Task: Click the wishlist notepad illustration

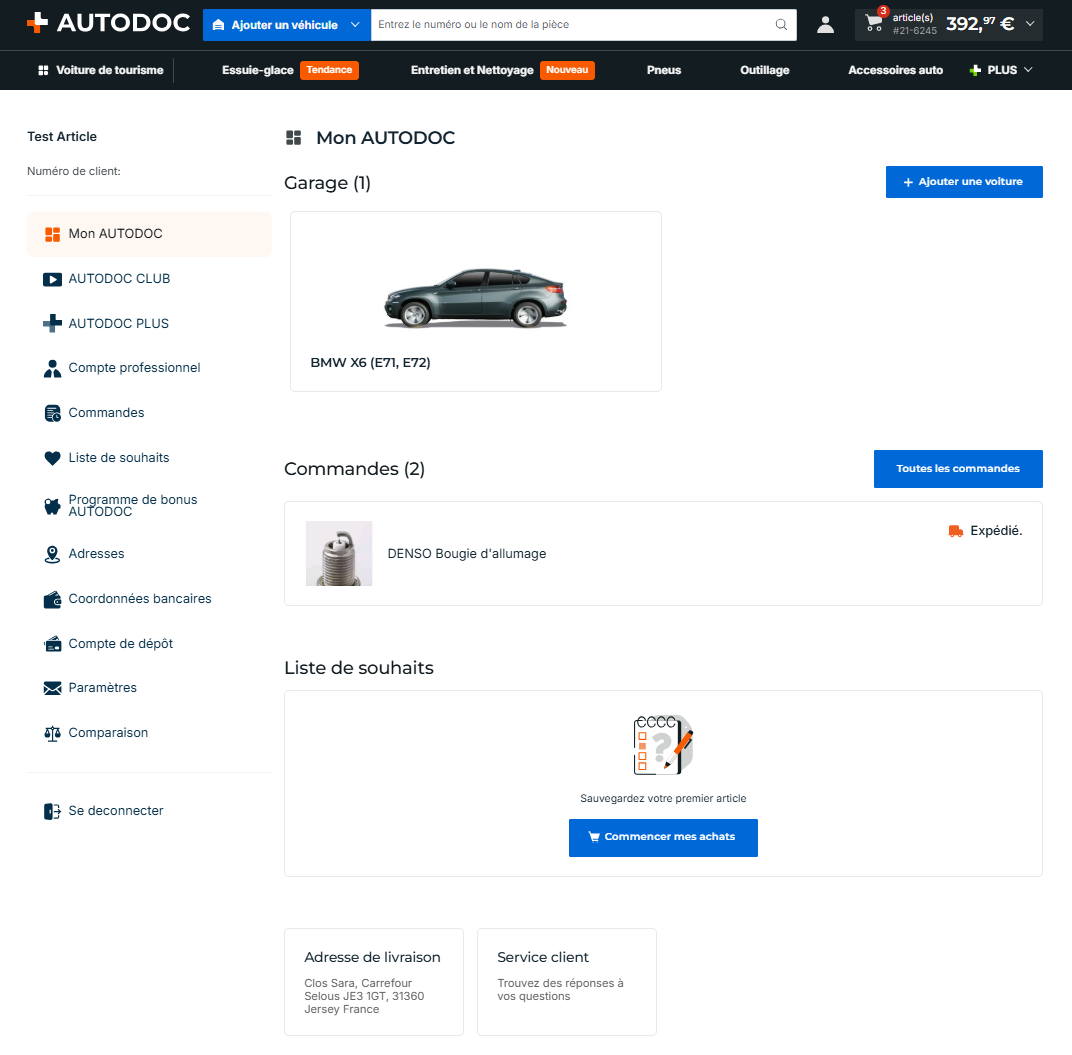Action: pos(663,745)
